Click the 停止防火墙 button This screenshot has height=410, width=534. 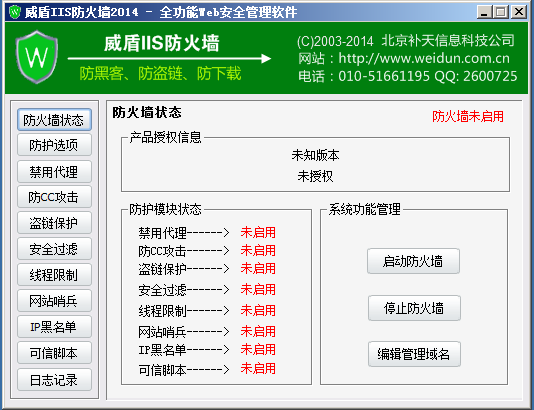414,308
